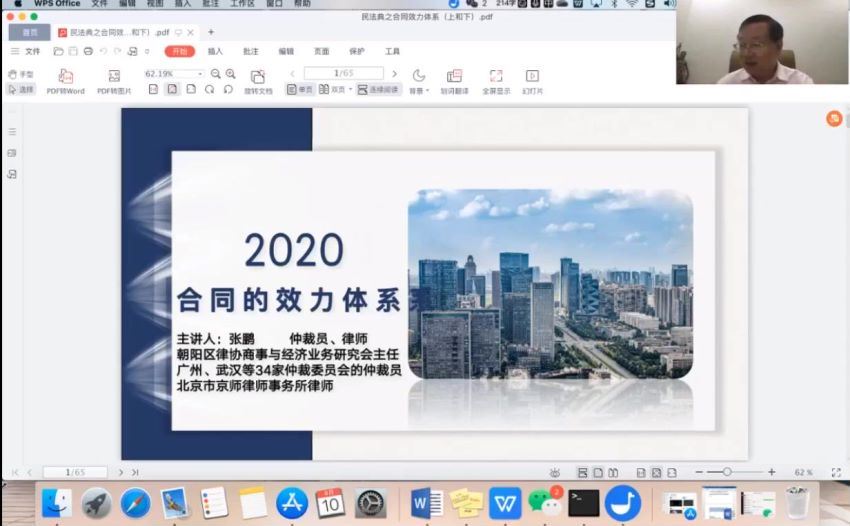Viewport: 850px width, 526px height.
Task: Save the document from quick toolbar
Action: click(73, 52)
